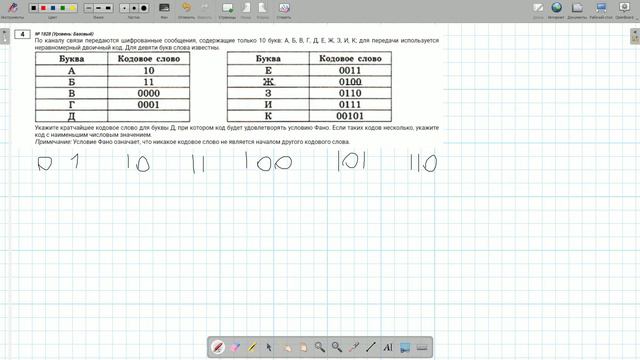Select the Laser pointer tool
This screenshot has width=640, height=360.
point(354,347)
